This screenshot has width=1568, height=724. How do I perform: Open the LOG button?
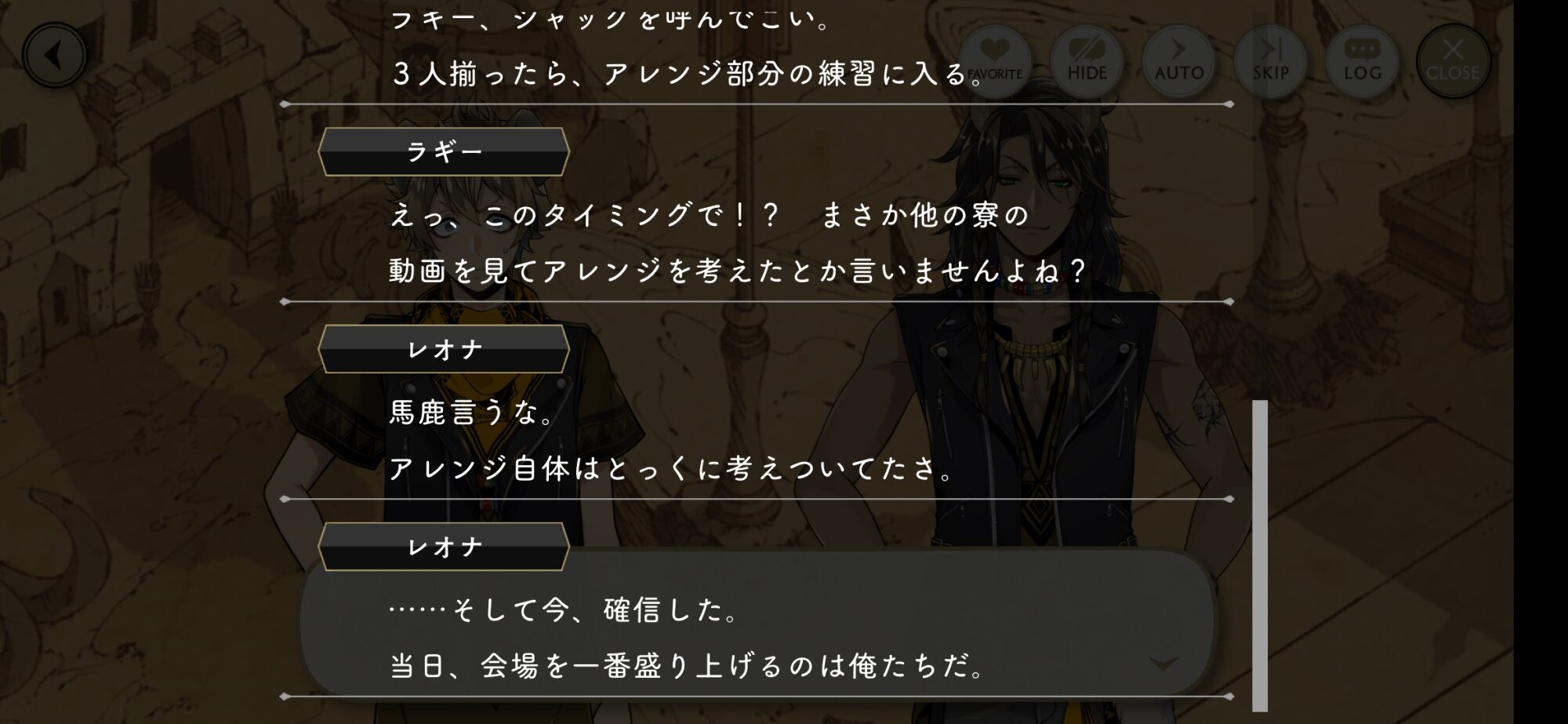(x=1362, y=61)
